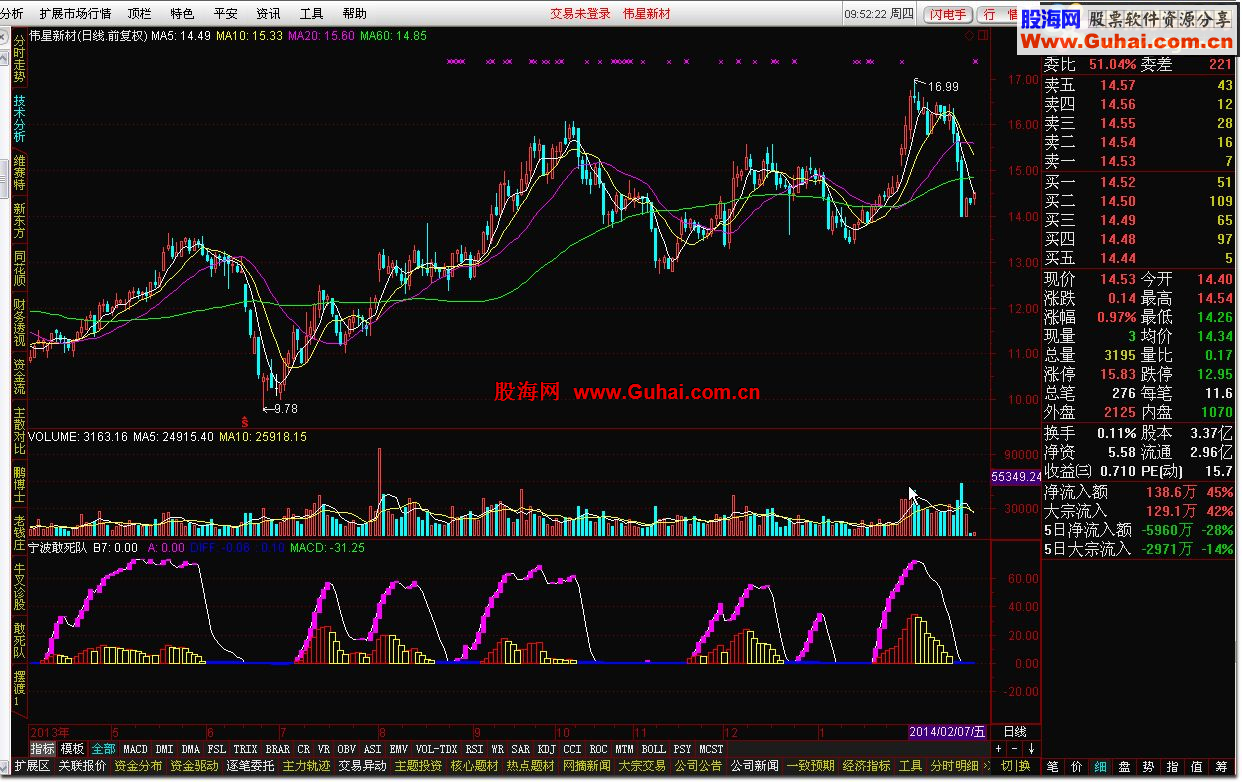Open the 关联报价 bottom tab
The height and width of the screenshot is (782, 1242).
pos(82,766)
